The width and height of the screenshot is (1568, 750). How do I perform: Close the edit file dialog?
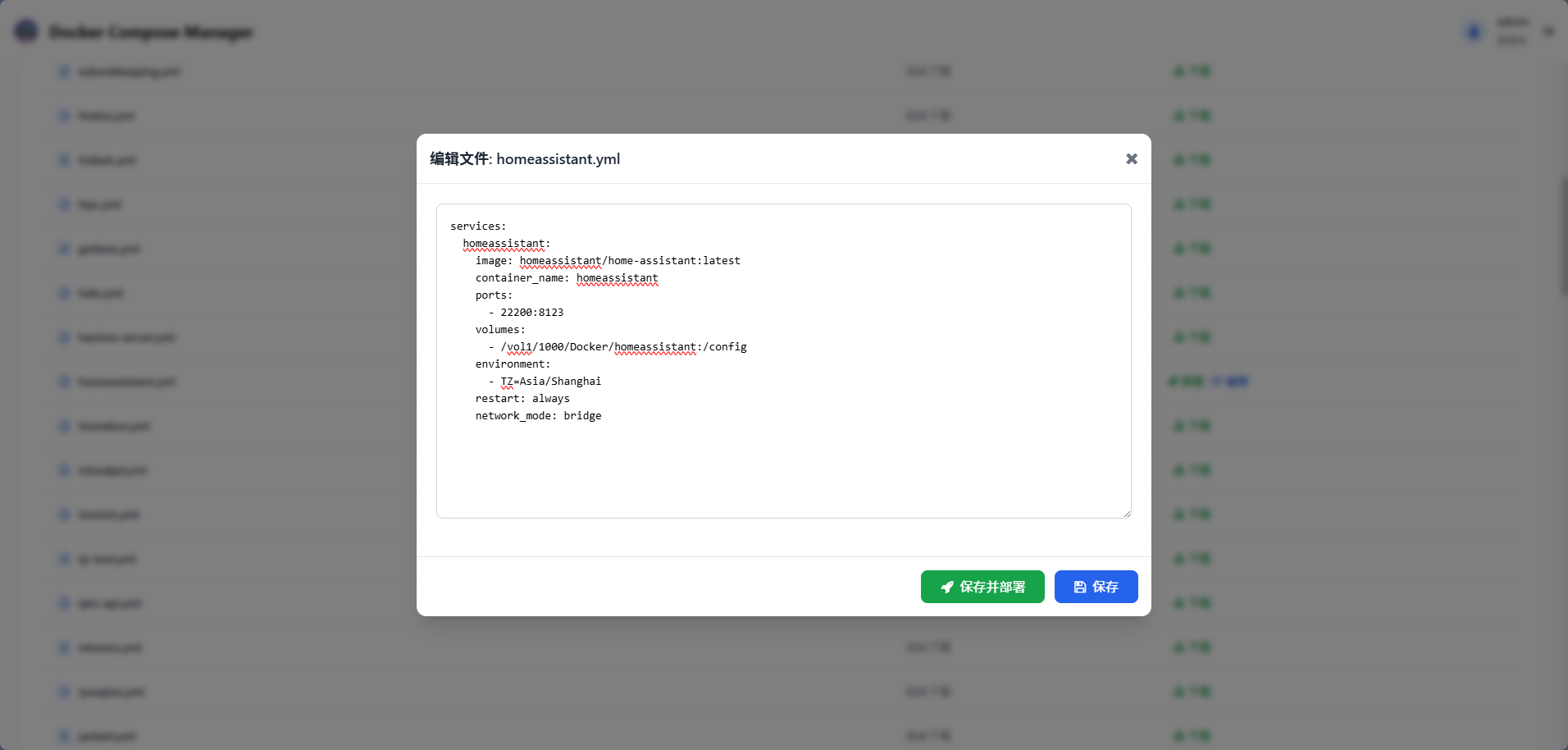click(x=1131, y=159)
